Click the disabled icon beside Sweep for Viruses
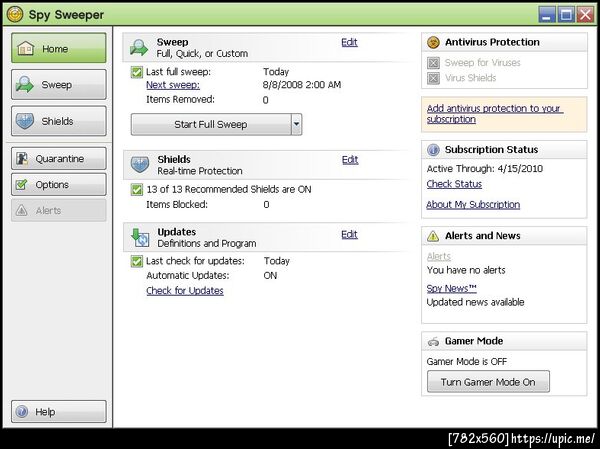The height and width of the screenshot is (449, 600). (433, 63)
